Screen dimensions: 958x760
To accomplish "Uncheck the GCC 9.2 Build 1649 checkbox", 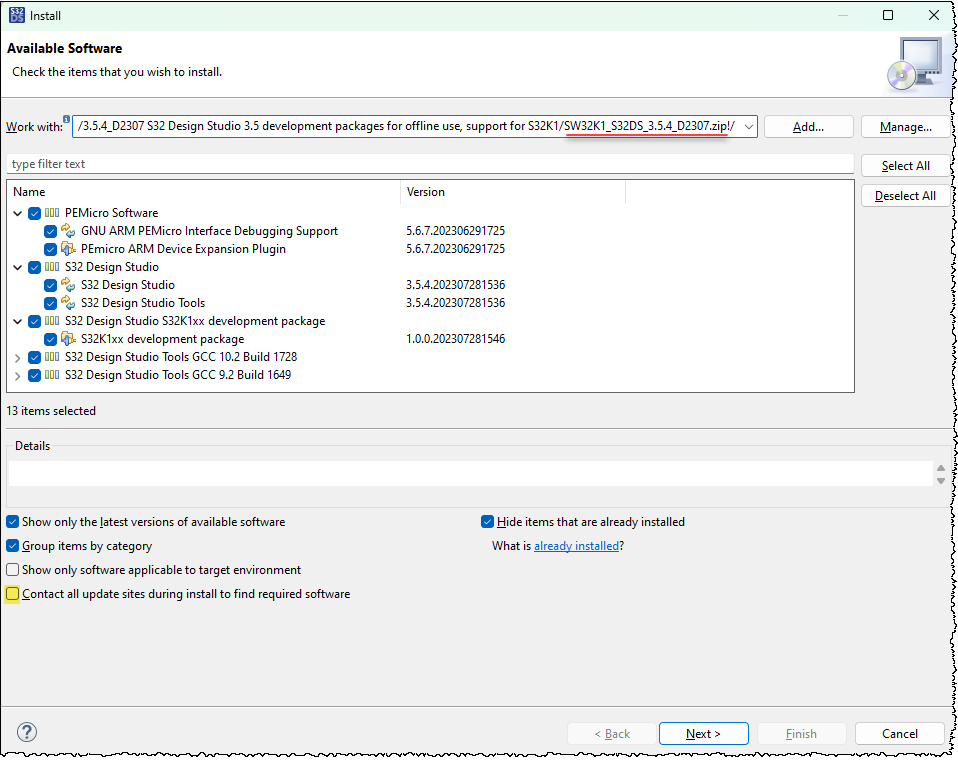I will pos(34,375).
